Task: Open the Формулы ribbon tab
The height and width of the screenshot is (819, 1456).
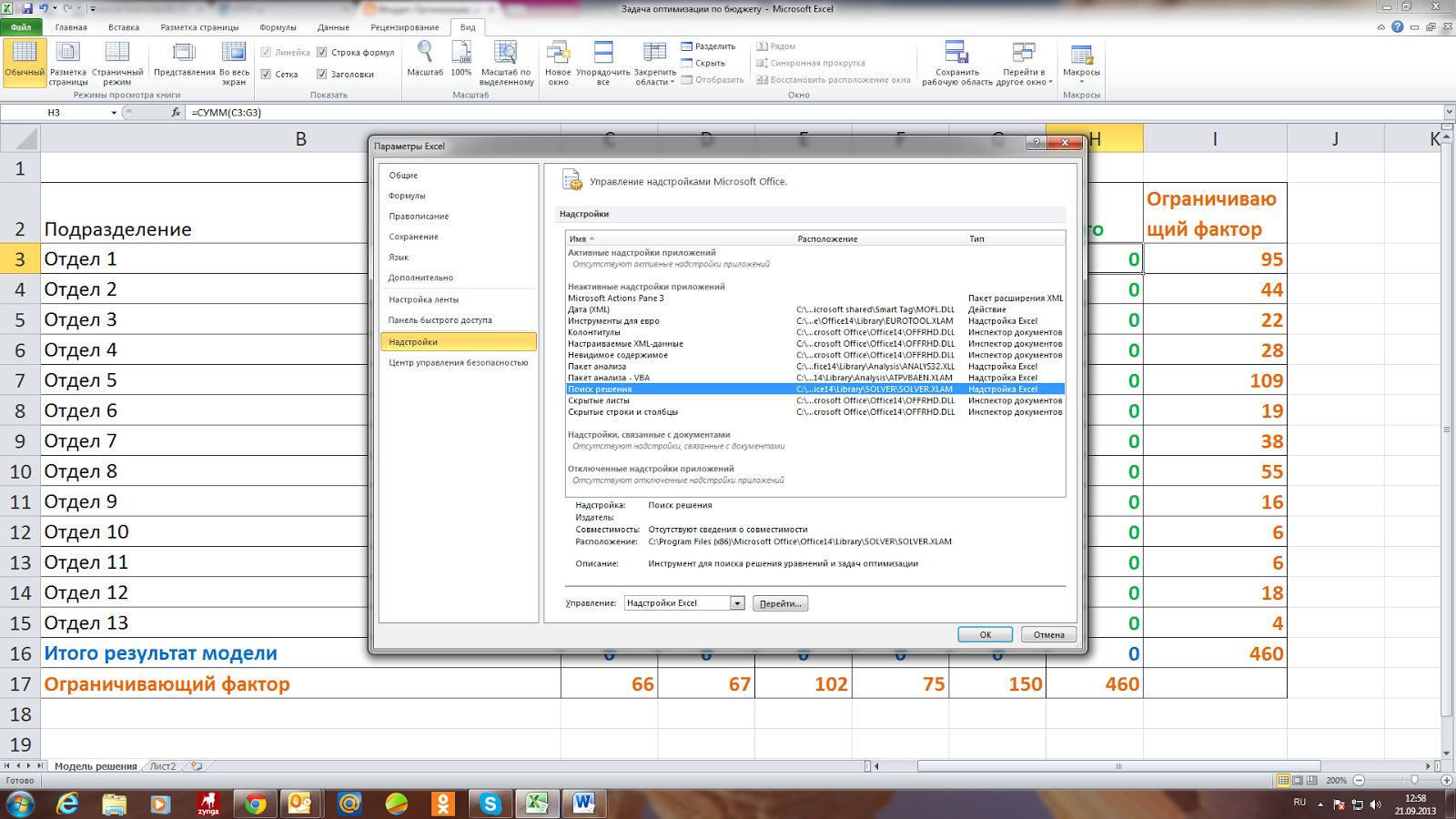Action: click(278, 27)
